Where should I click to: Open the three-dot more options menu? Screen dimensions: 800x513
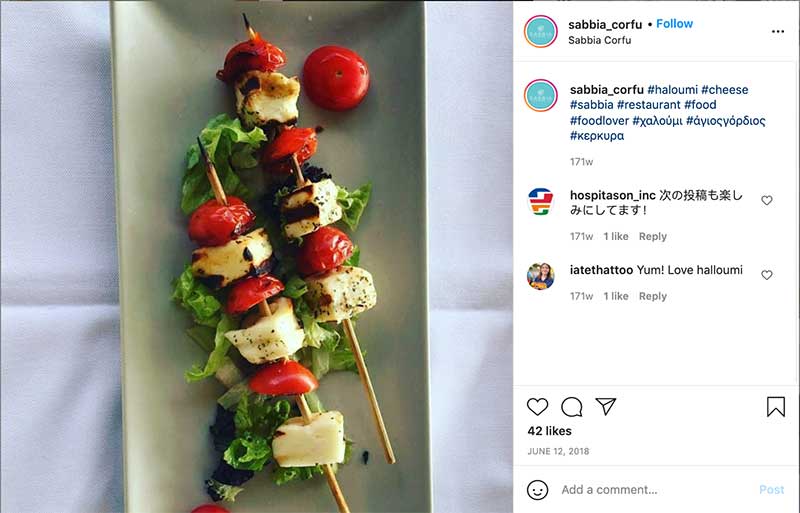tap(778, 31)
